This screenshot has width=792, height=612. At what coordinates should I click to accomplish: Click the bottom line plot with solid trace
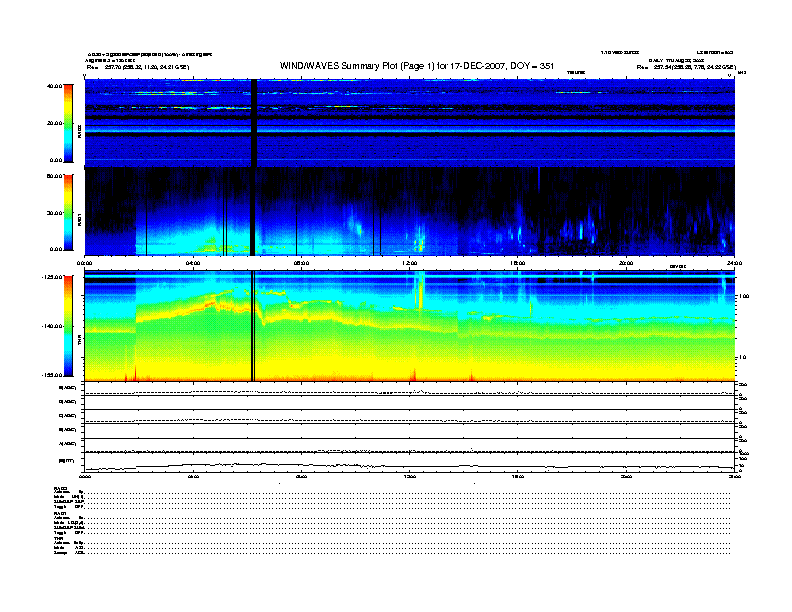pyautogui.click(x=409, y=462)
